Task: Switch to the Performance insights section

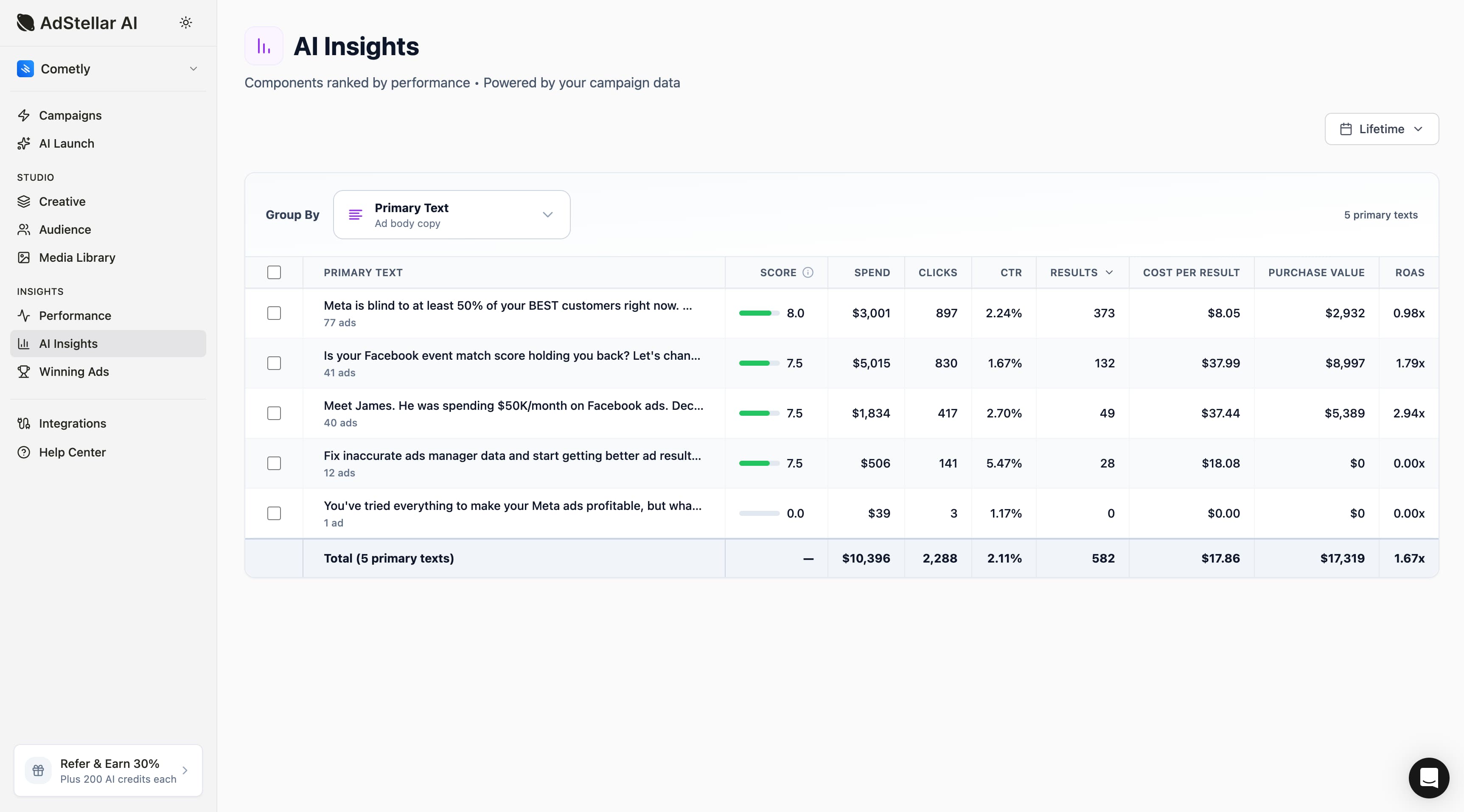Action: click(74, 315)
